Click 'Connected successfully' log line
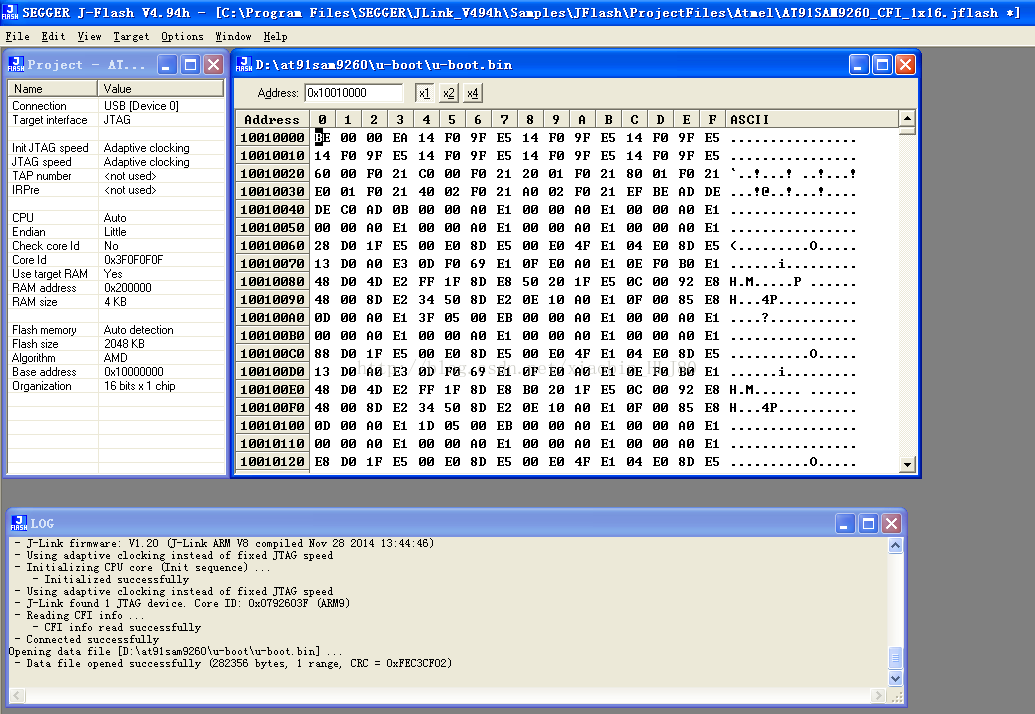The width and height of the screenshot is (1035, 714). click(92, 639)
